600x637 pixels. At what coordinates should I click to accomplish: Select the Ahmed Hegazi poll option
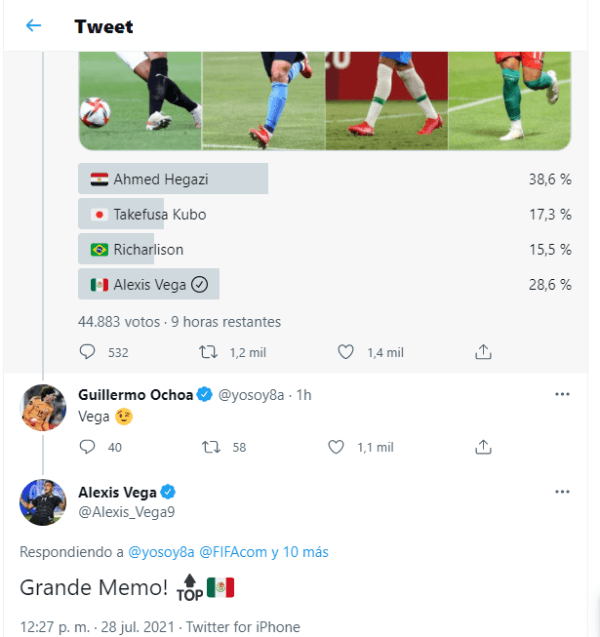(172, 179)
